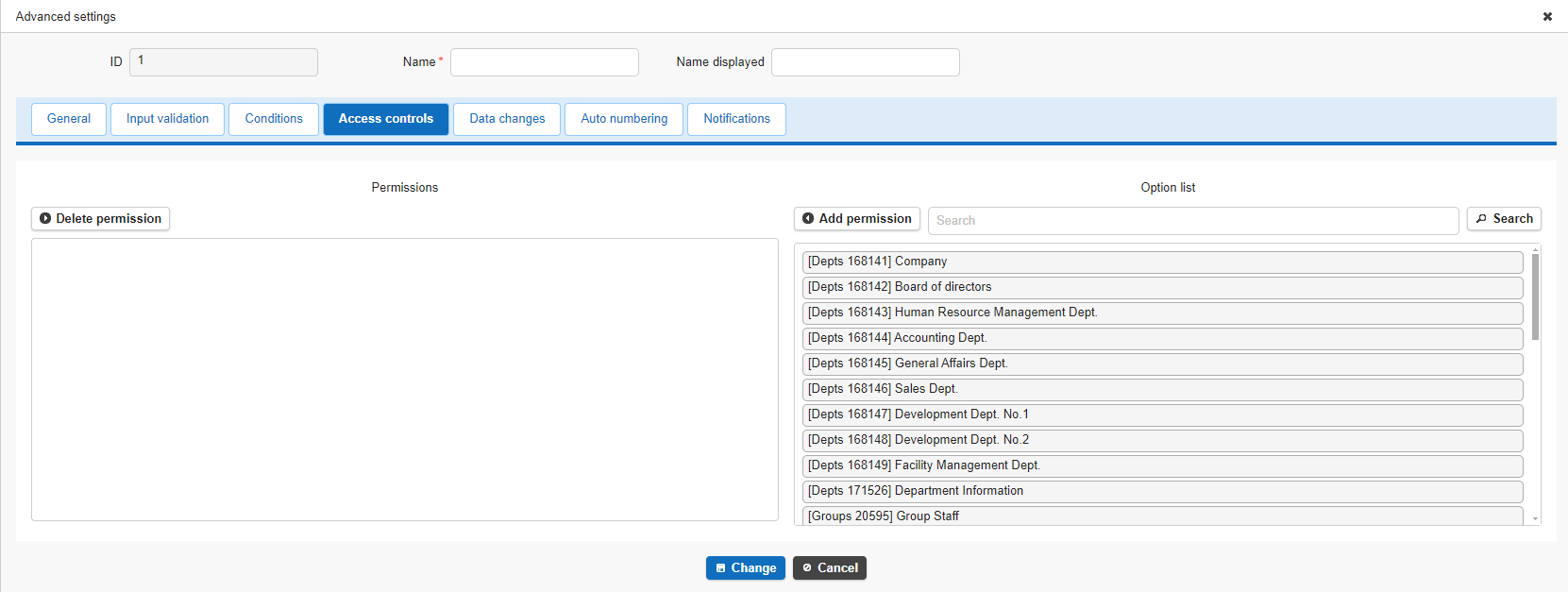Image resolution: width=1568 pixels, height=592 pixels.
Task: Click the Search button
Action: 1504,219
